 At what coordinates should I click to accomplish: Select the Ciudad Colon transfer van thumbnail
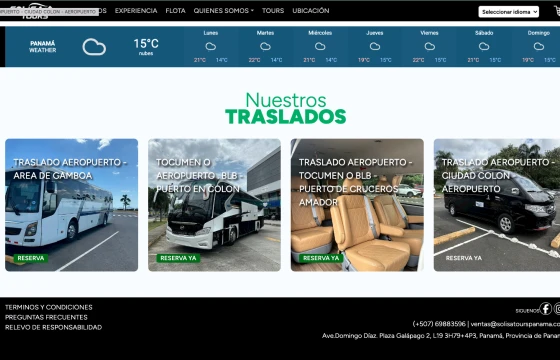click(497, 205)
